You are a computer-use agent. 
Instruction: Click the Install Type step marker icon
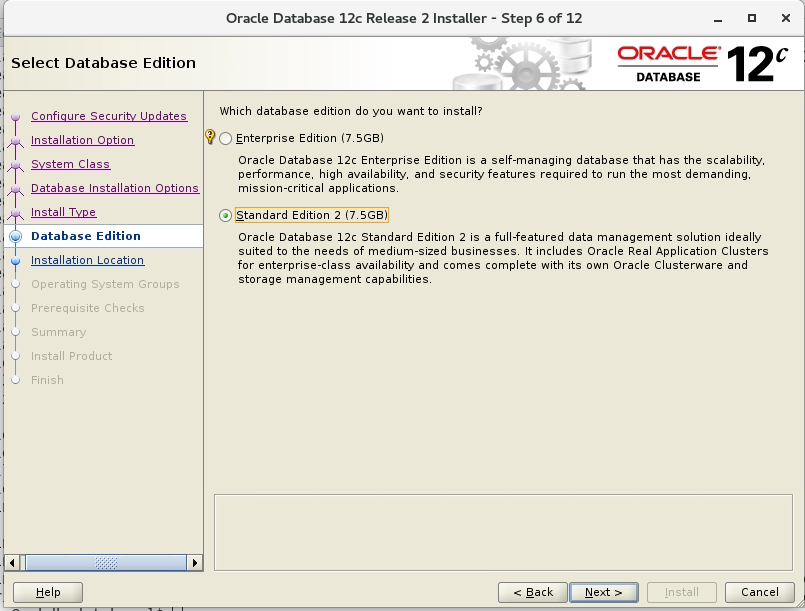(x=16, y=213)
